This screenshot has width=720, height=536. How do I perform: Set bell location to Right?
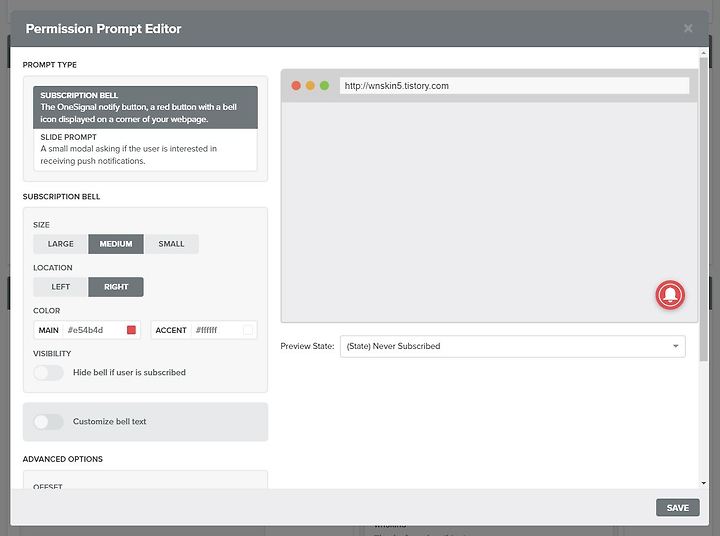[x=116, y=287]
